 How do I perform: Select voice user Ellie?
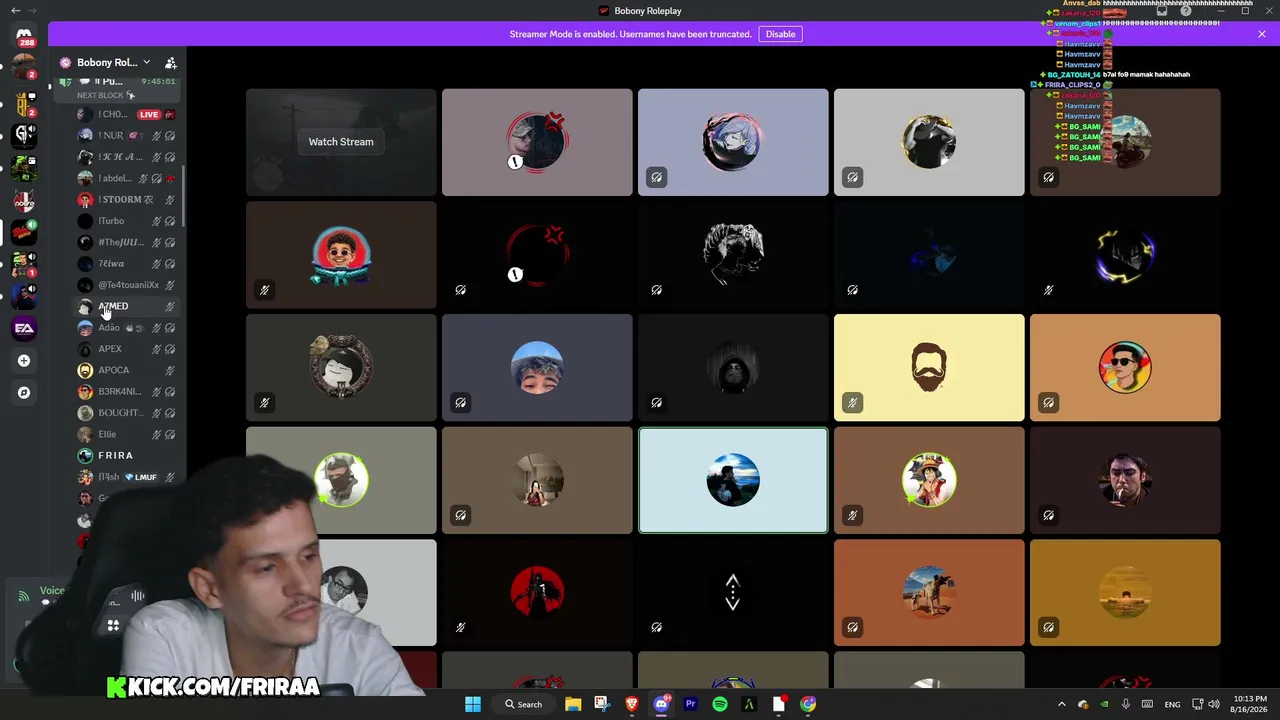pos(127,434)
